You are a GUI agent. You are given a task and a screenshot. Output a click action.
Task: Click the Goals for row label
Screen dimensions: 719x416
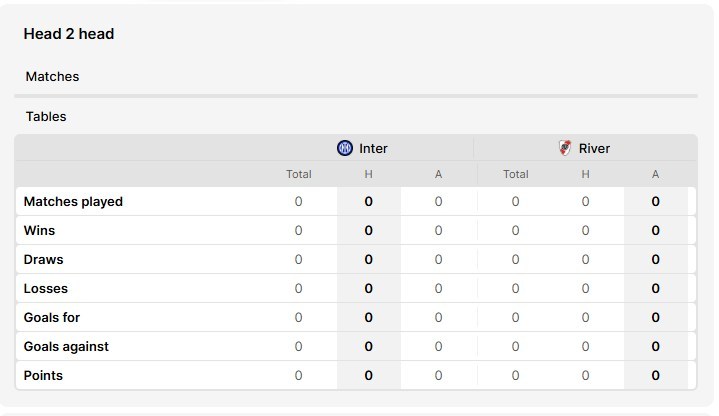coord(52,317)
